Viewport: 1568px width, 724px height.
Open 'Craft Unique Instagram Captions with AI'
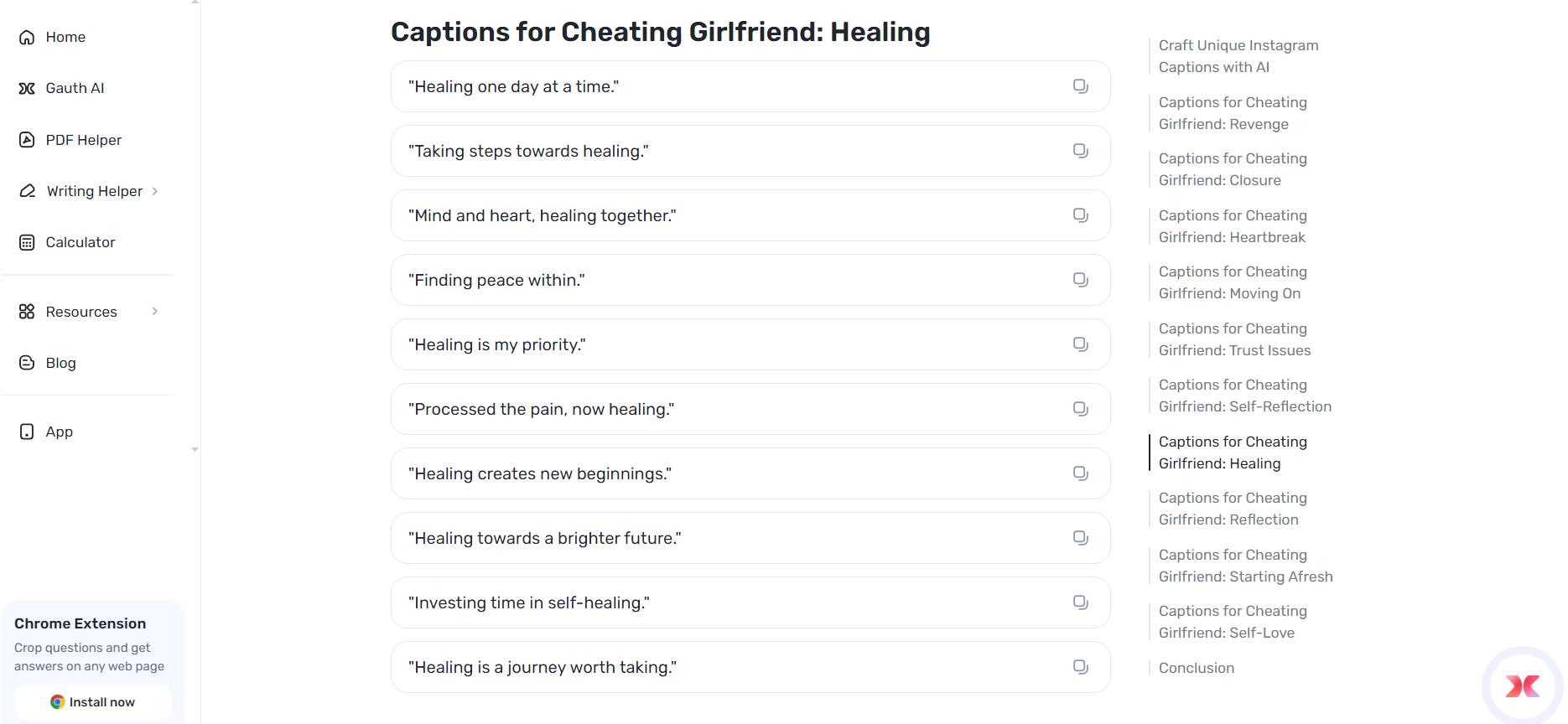(1238, 55)
